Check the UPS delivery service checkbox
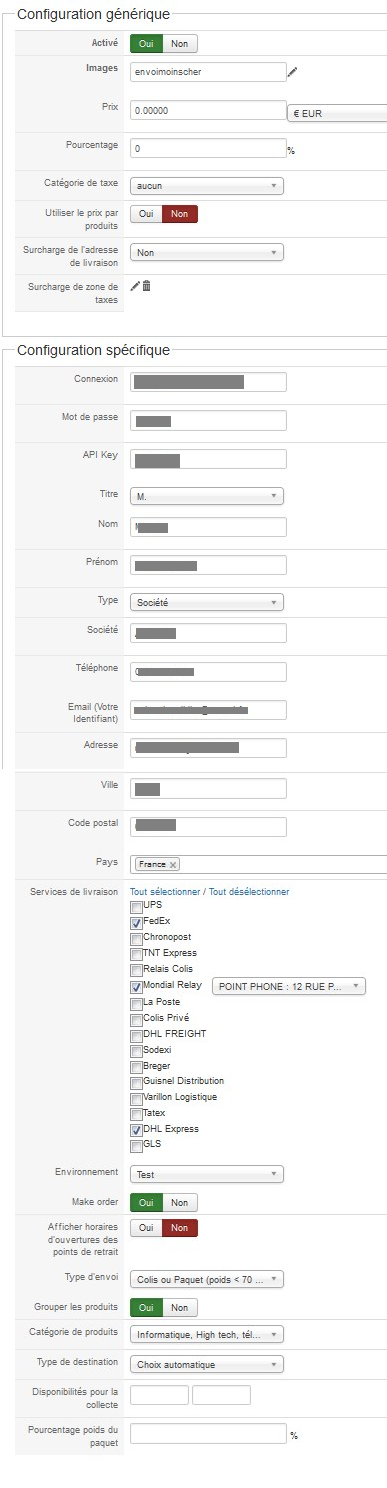 [136, 905]
